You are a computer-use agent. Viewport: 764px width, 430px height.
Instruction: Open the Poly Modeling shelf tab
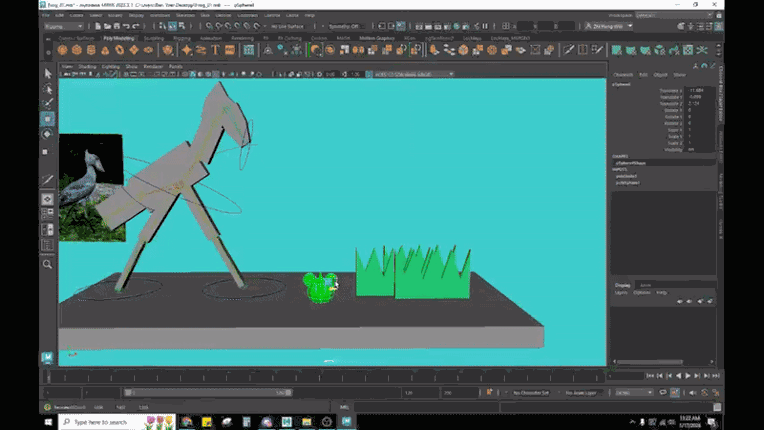tap(119, 38)
